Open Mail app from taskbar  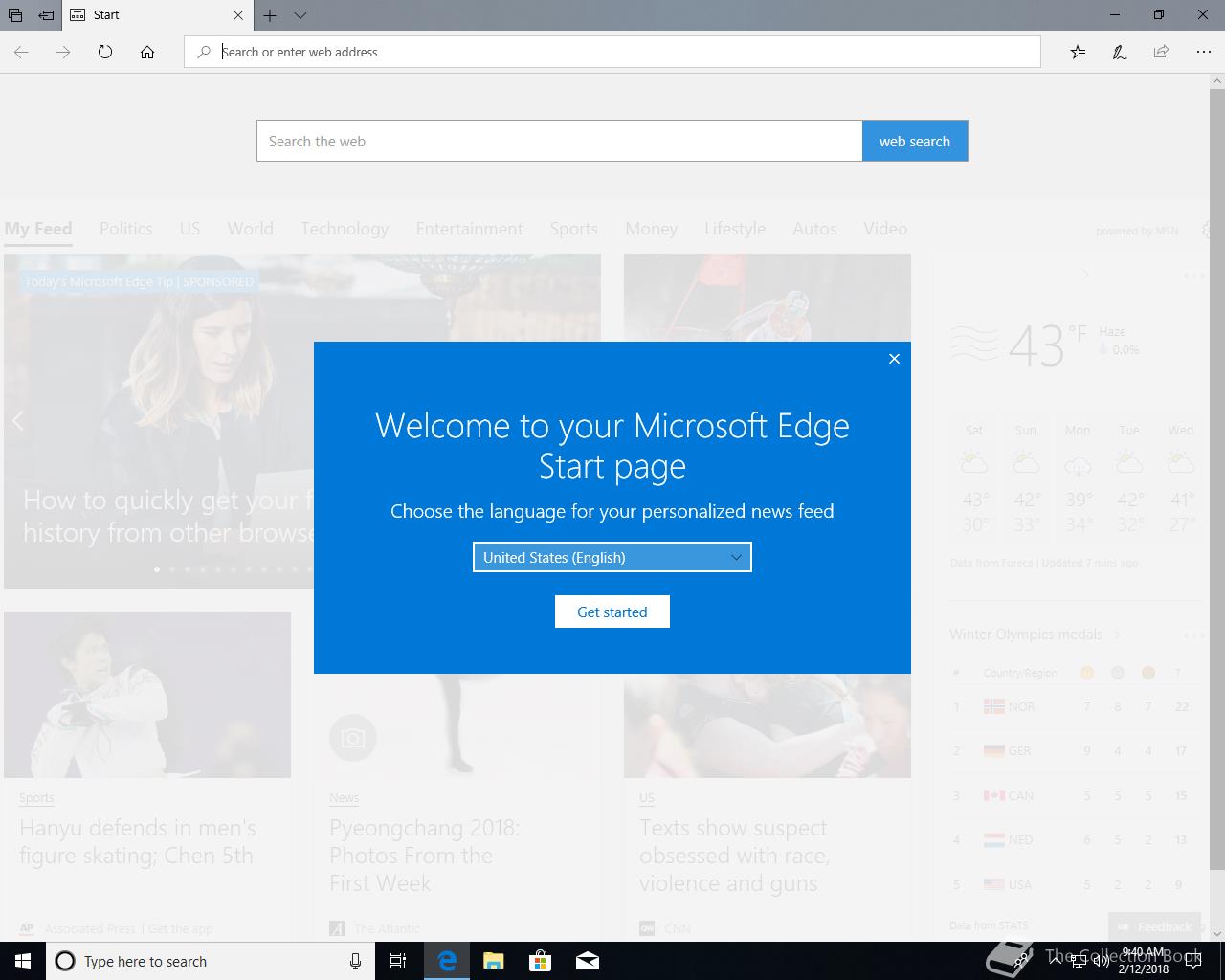coord(588,961)
